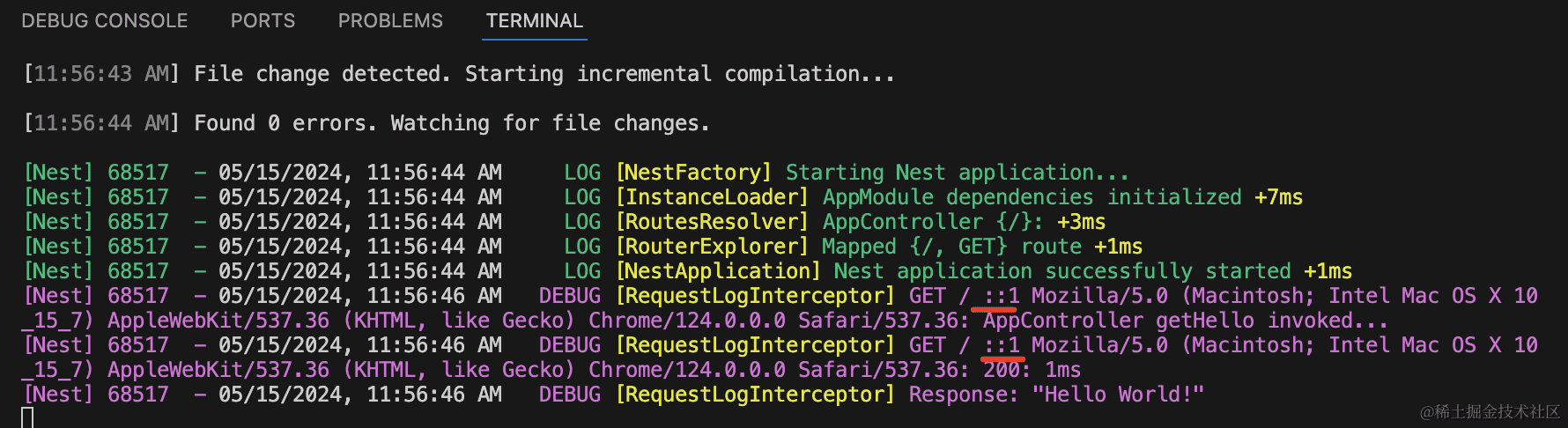
Task: Click the terminal cursor block at bottom
Action: point(27,417)
